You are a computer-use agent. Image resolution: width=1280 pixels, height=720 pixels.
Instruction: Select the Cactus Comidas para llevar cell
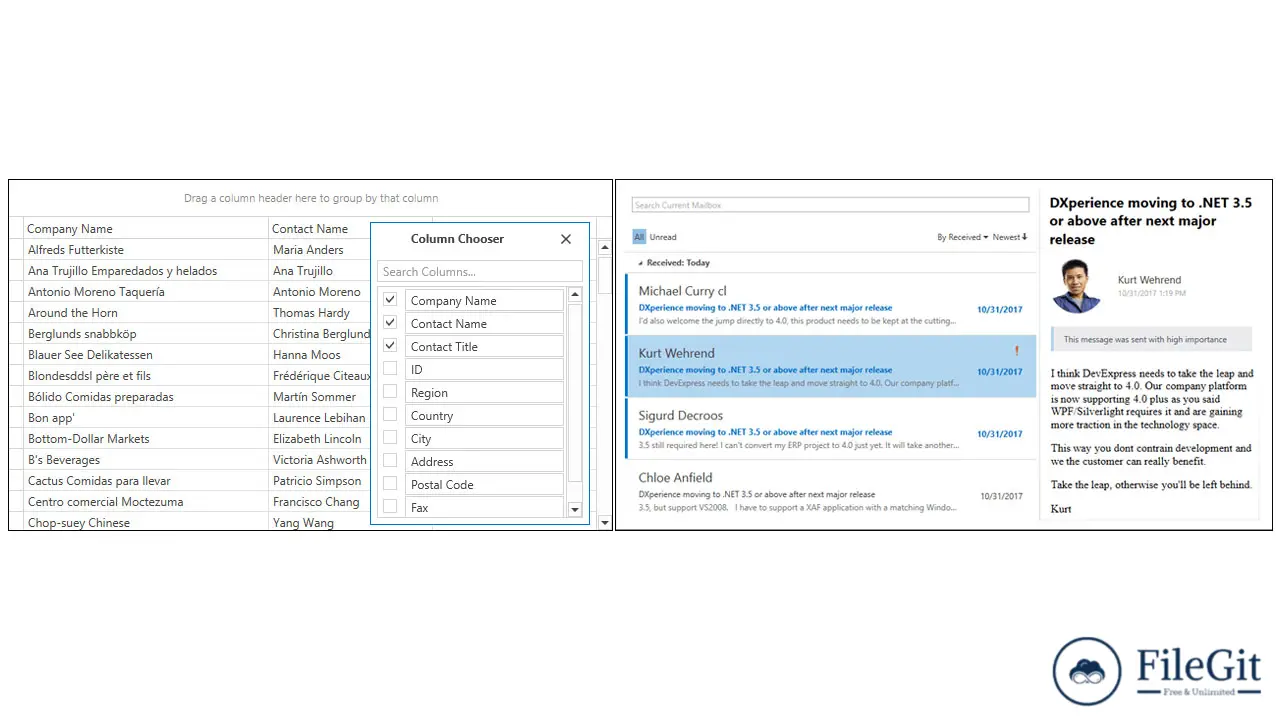pyautogui.click(x=146, y=480)
